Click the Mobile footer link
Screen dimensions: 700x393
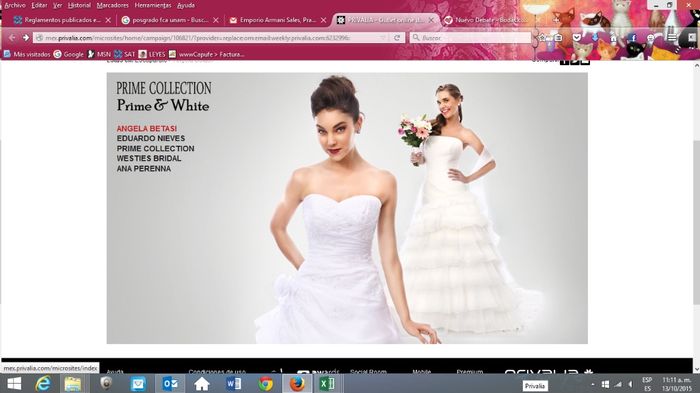421,371
